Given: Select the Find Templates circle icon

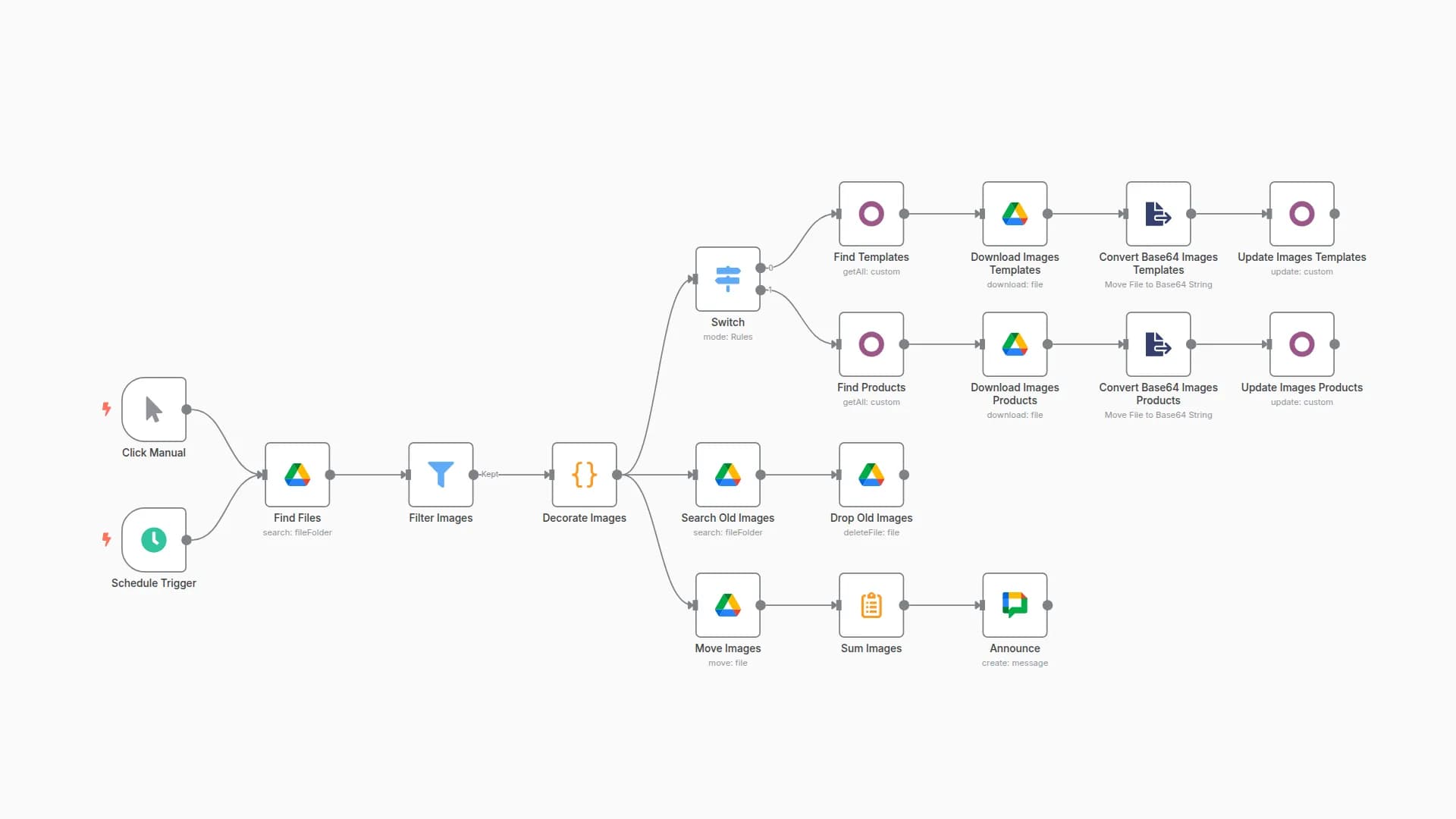Looking at the screenshot, I should 871,215.
